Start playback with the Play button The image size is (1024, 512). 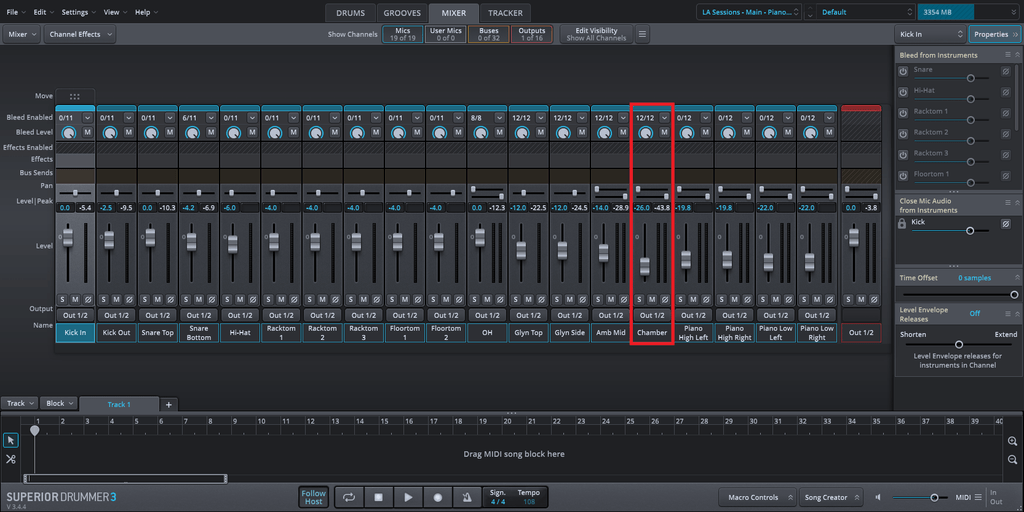tap(408, 497)
